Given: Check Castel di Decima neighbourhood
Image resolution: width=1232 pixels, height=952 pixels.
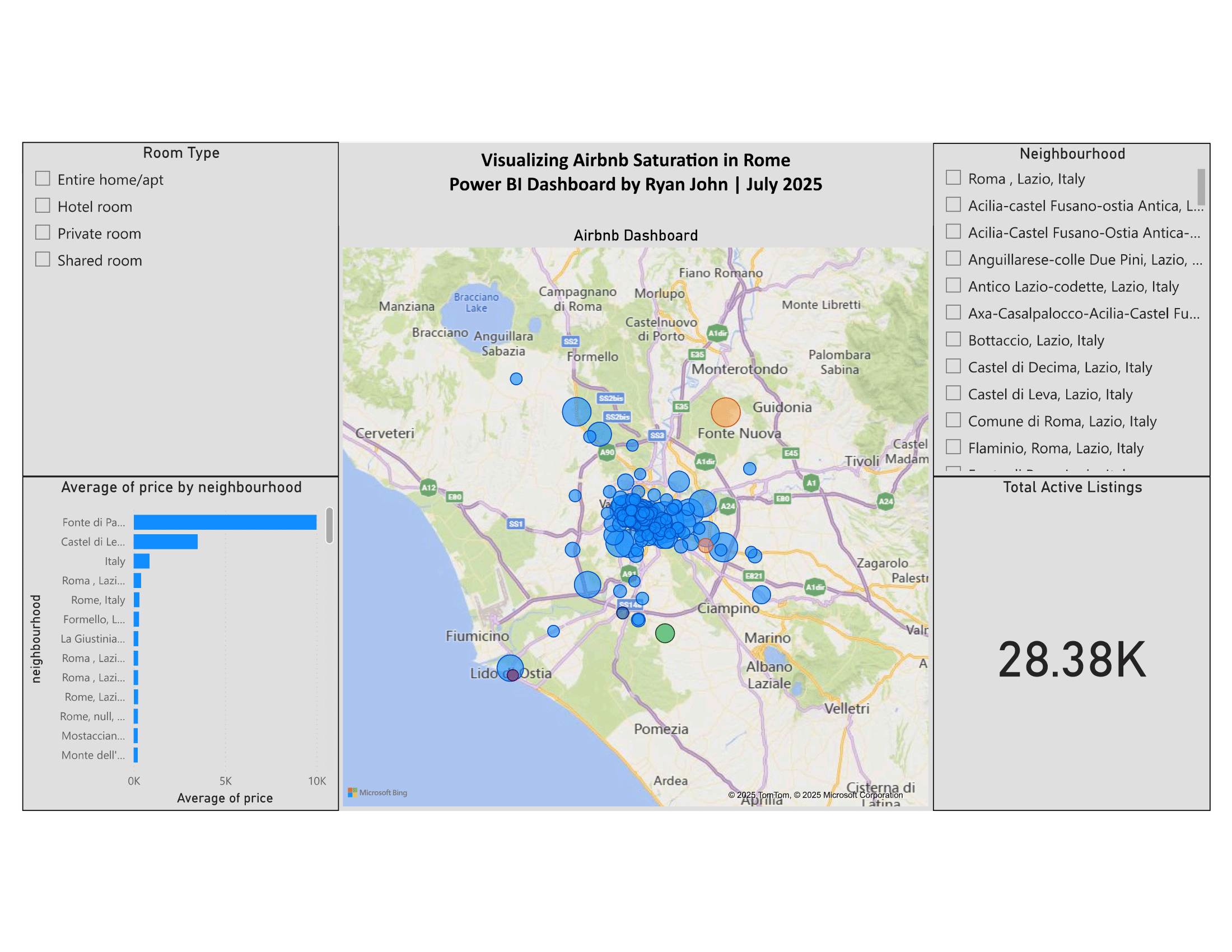Looking at the screenshot, I should click(x=953, y=366).
